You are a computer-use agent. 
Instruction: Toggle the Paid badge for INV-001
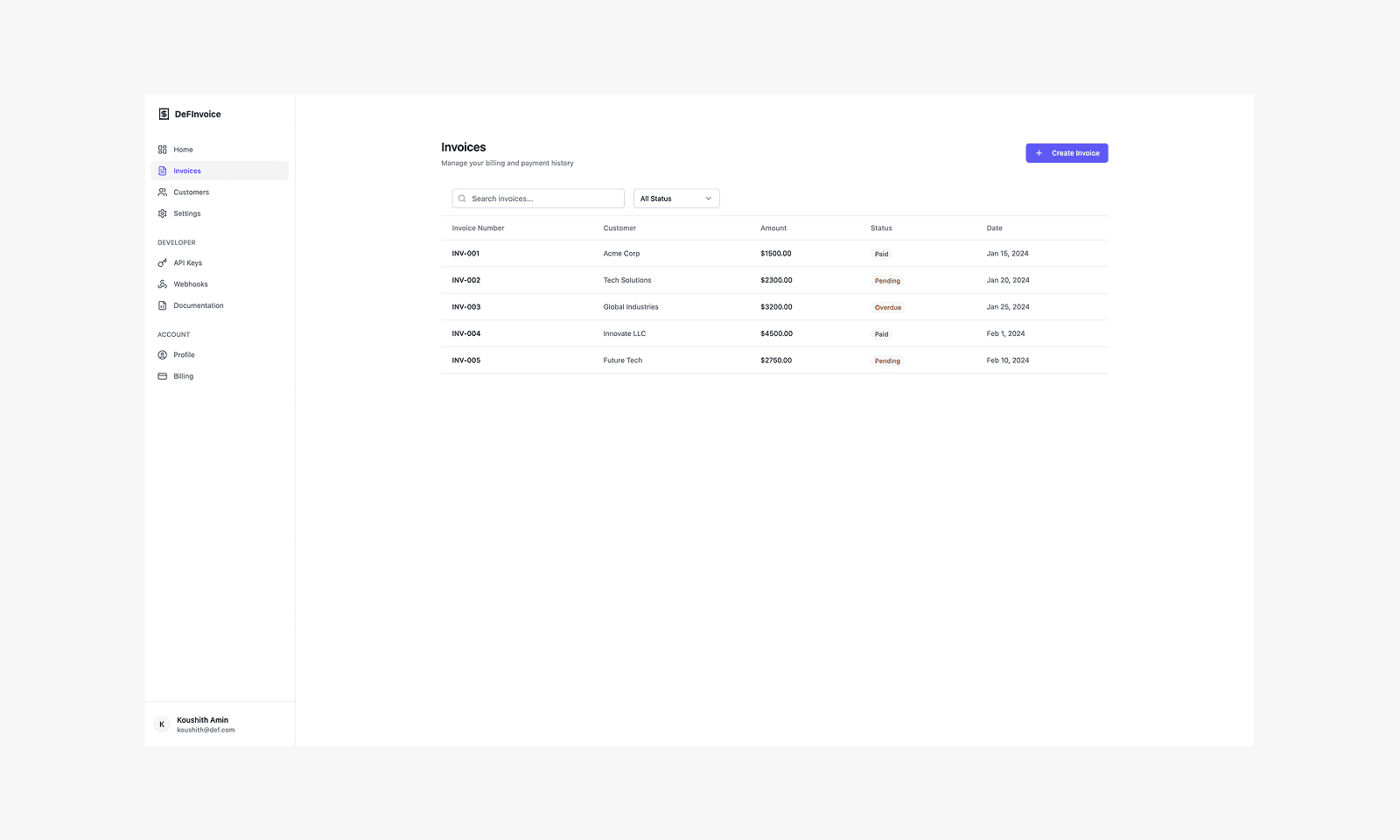click(x=881, y=254)
